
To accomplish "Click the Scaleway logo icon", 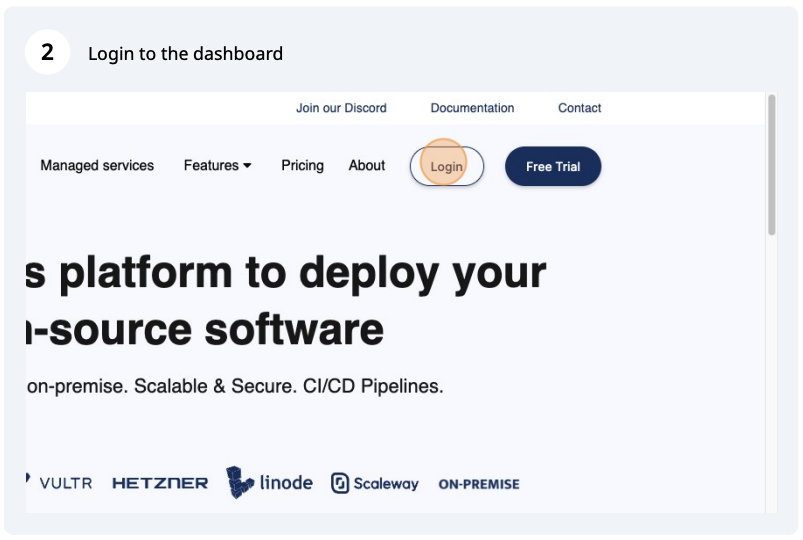I will [341, 484].
